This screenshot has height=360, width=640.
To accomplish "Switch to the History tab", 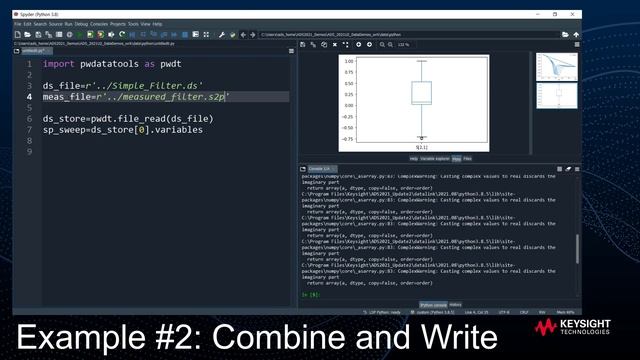I will [455, 305].
